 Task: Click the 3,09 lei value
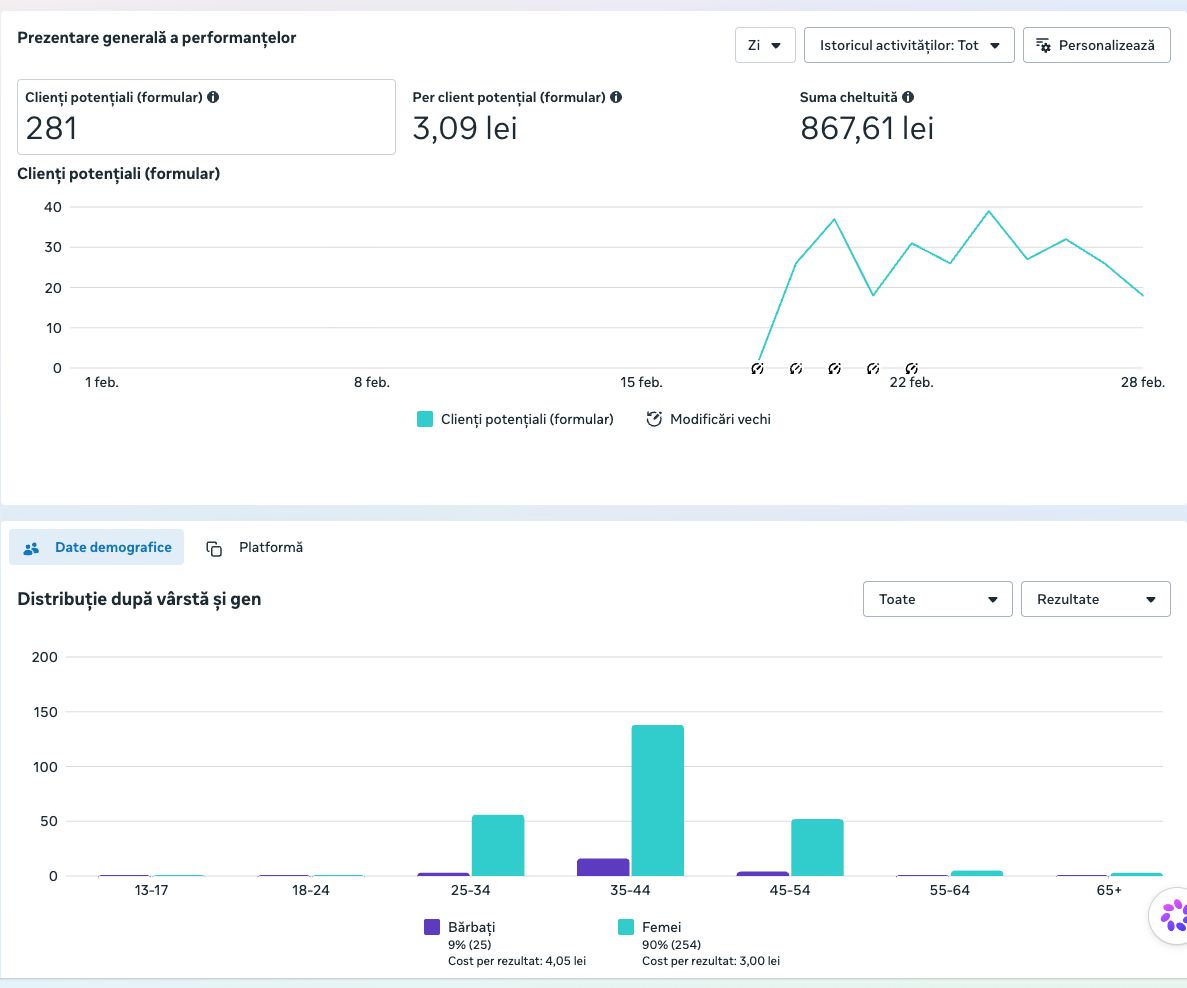click(x=465, y=128)
